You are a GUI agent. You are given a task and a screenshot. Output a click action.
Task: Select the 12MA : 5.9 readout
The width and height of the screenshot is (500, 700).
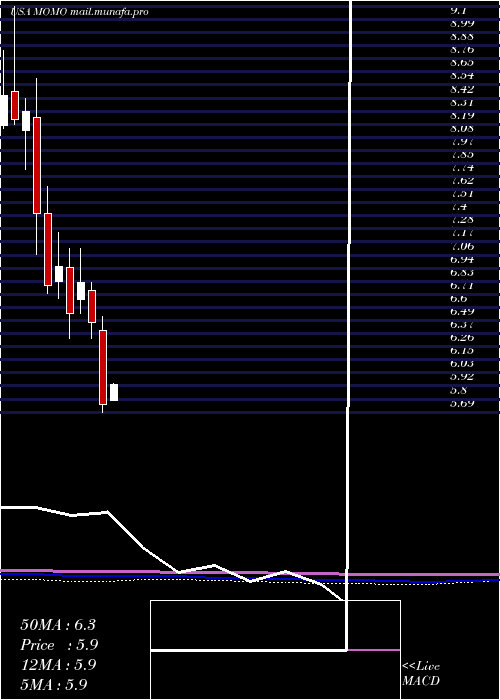58,665
